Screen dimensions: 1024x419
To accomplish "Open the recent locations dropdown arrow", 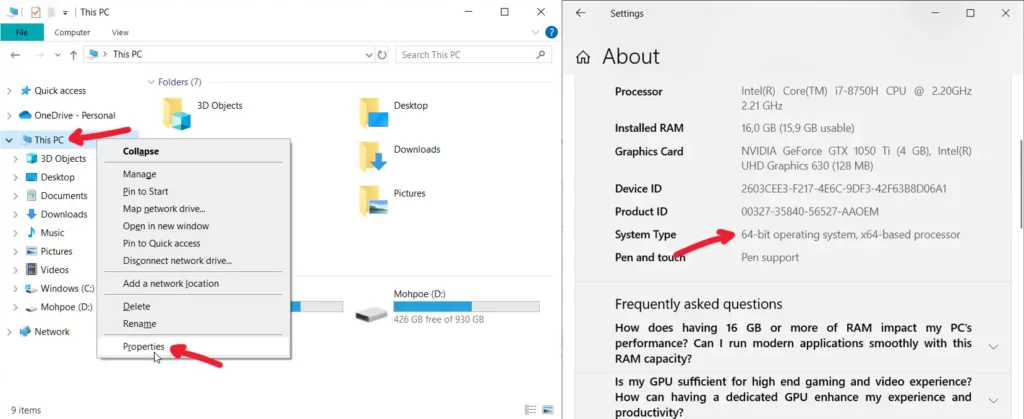I will point(57,55).
